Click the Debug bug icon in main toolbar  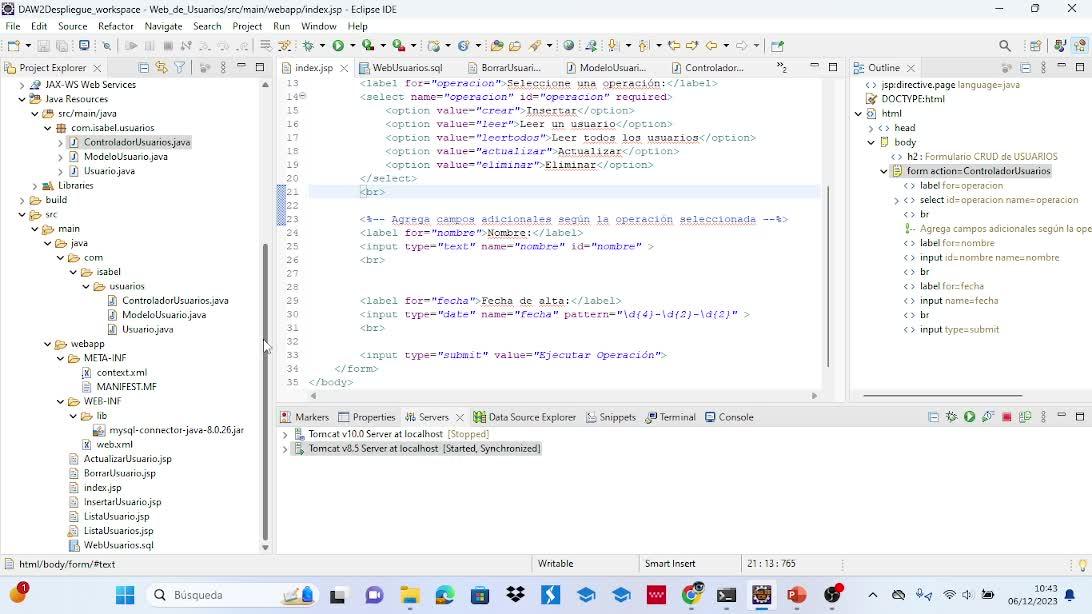tap(308, 45)
